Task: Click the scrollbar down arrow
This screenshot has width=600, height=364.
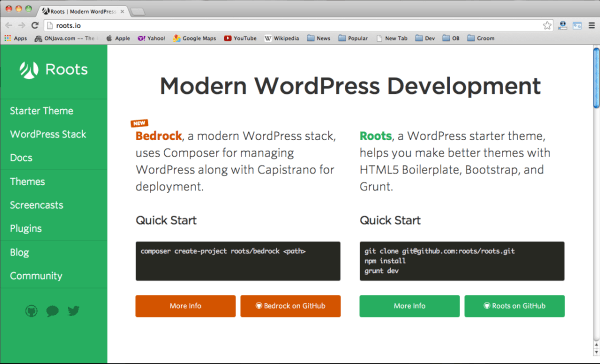Action: (x=596, y=352)
